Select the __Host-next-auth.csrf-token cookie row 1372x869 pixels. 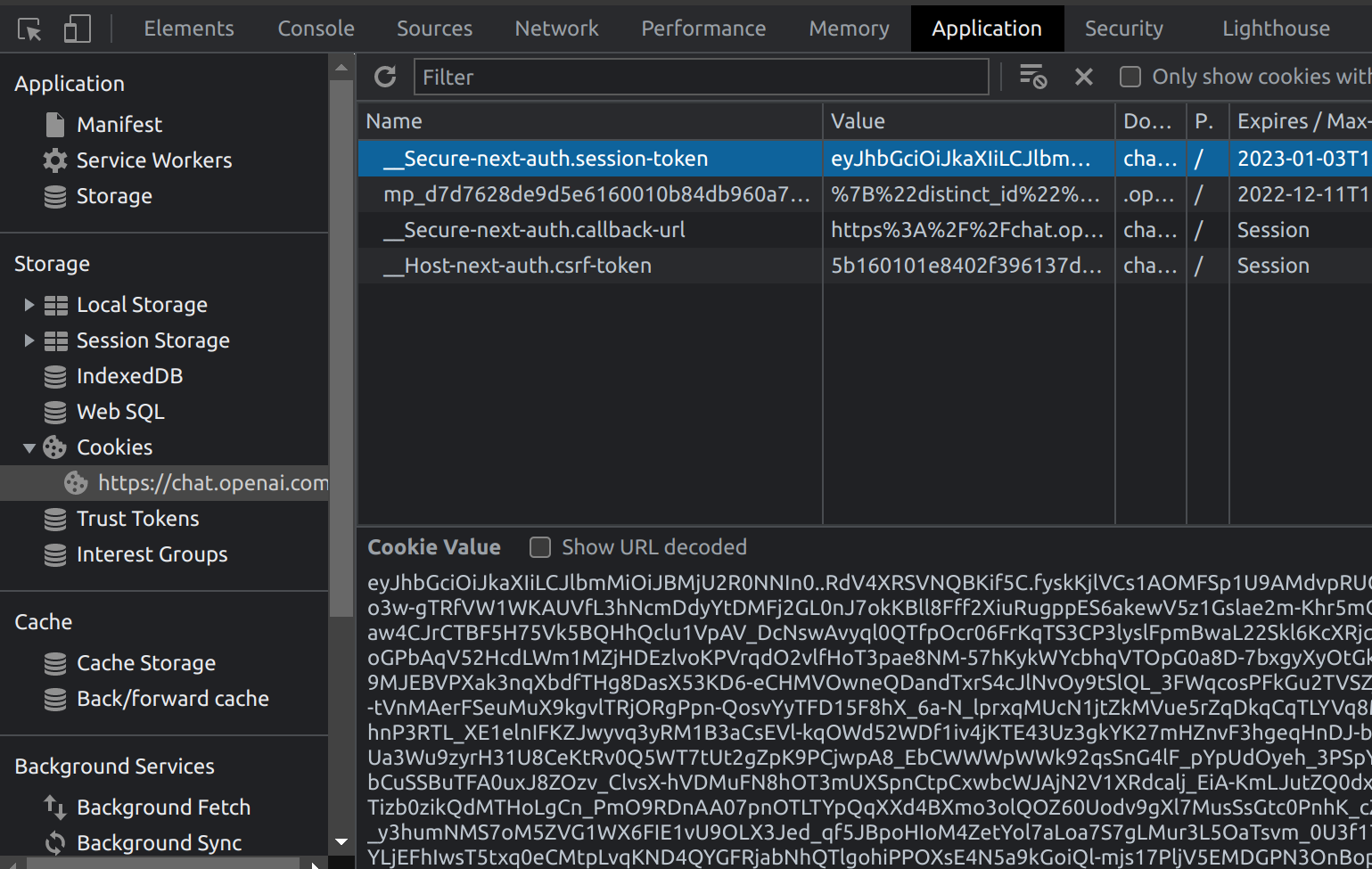click(x=517, y=266)
